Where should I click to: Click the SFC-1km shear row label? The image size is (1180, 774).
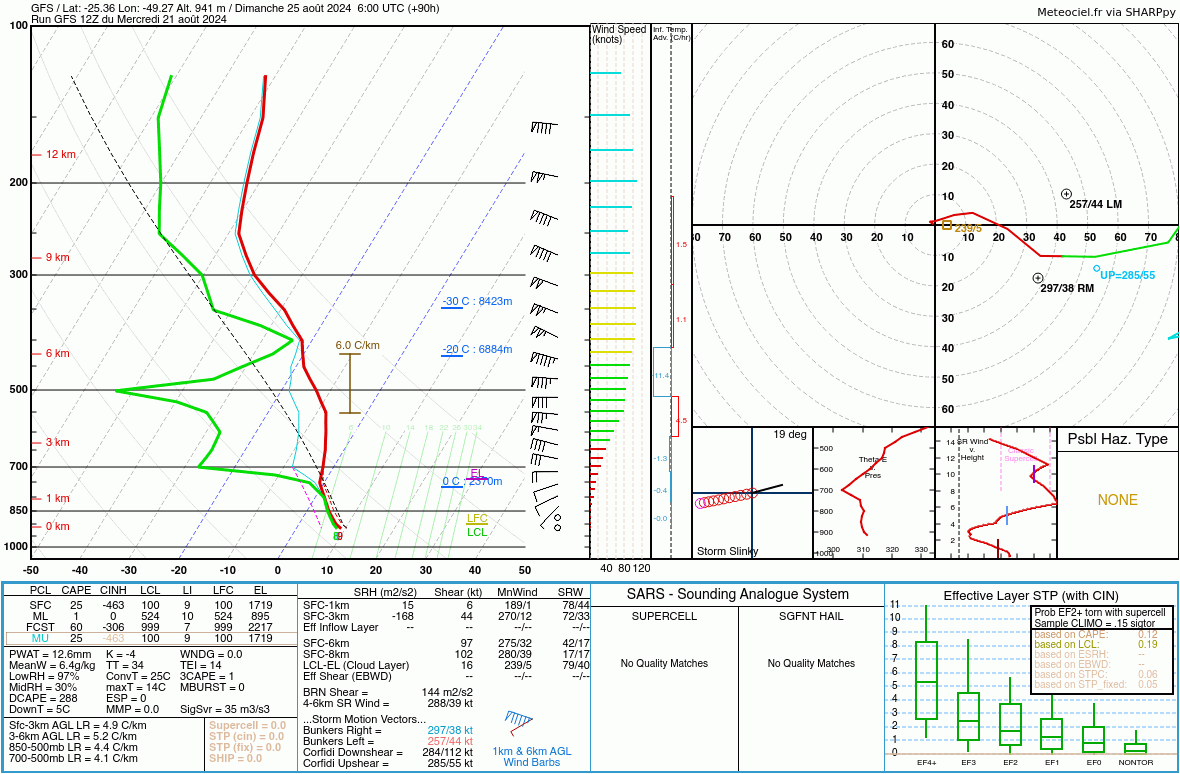(x=326, y=606)
